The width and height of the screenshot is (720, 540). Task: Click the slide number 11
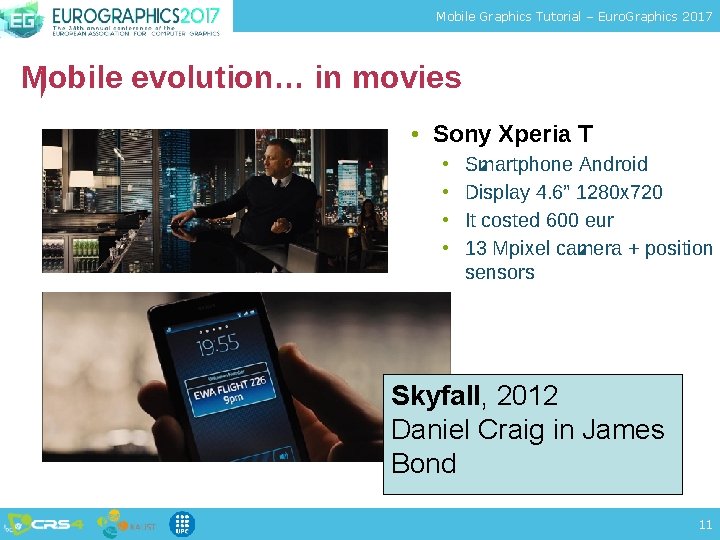click(x=705, y=524)
